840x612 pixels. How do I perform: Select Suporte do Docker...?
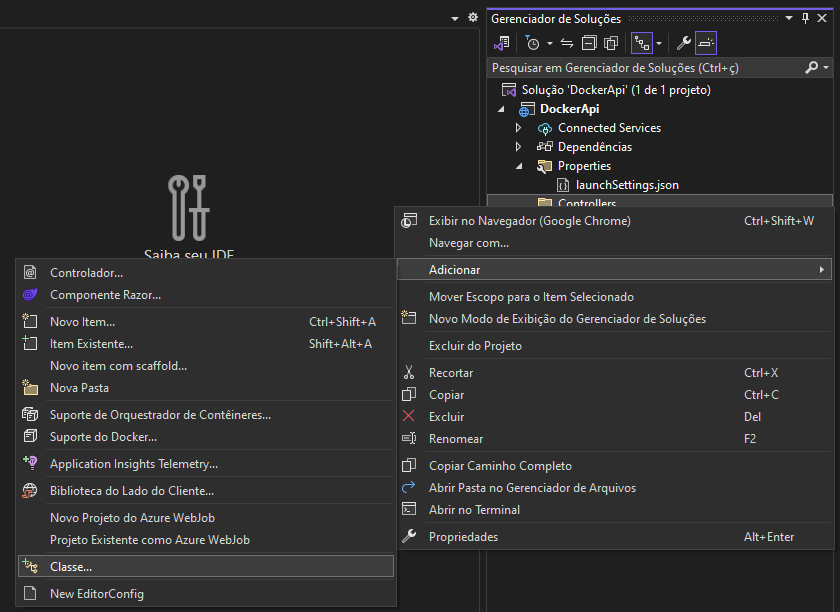(x=206, y=437)
